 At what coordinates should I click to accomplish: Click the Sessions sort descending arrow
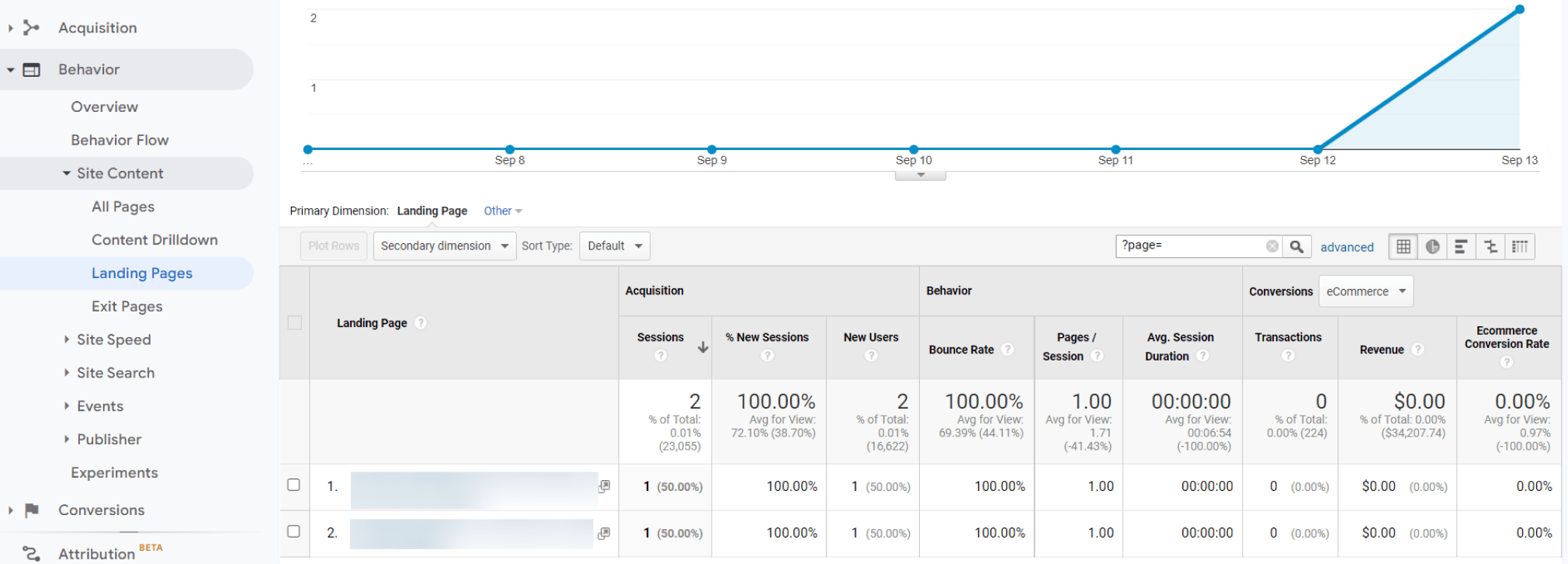(702, 347)
